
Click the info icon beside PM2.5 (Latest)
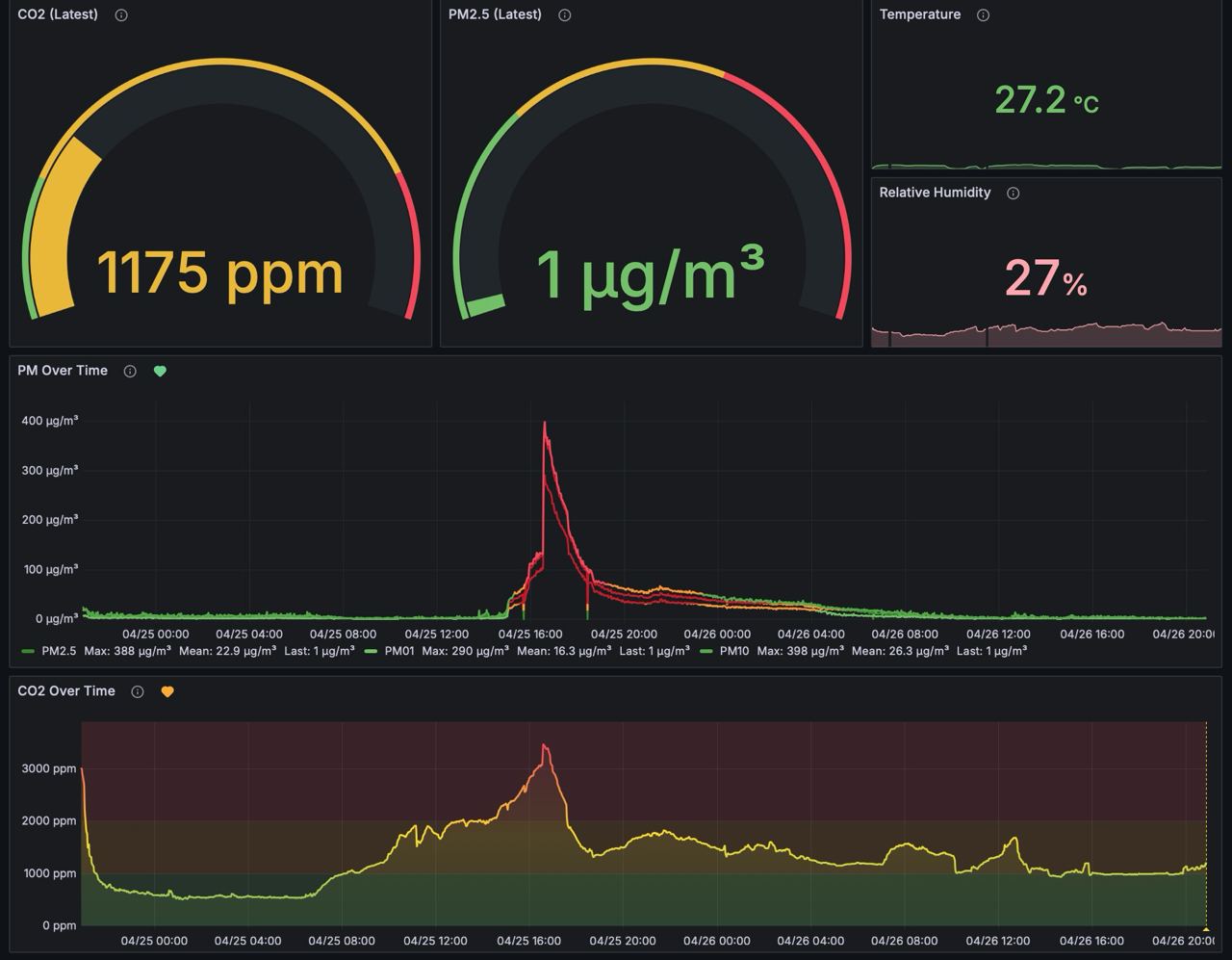coord(565,15)
